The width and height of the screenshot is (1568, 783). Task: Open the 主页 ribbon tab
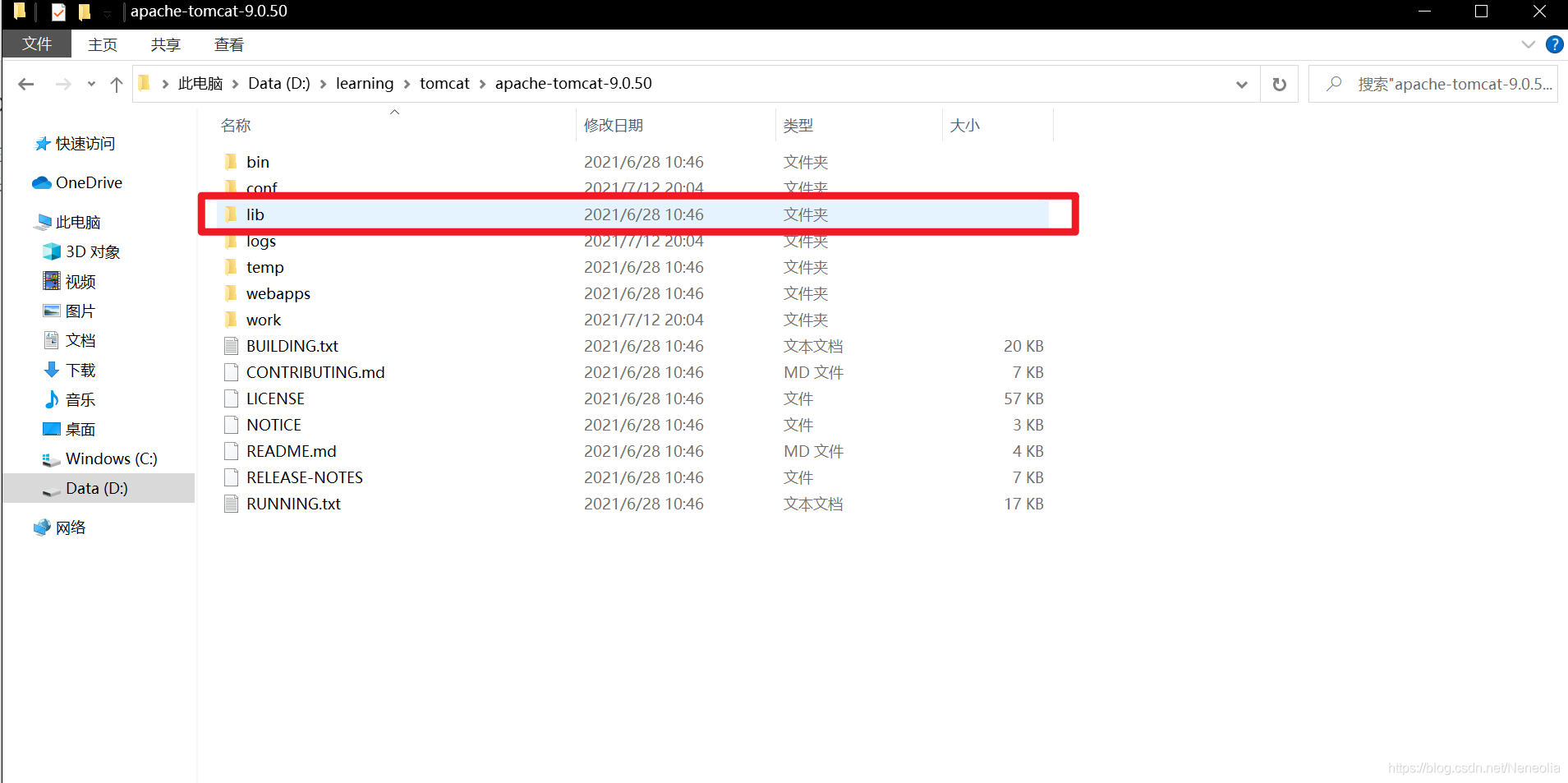[x=103, y=44]
